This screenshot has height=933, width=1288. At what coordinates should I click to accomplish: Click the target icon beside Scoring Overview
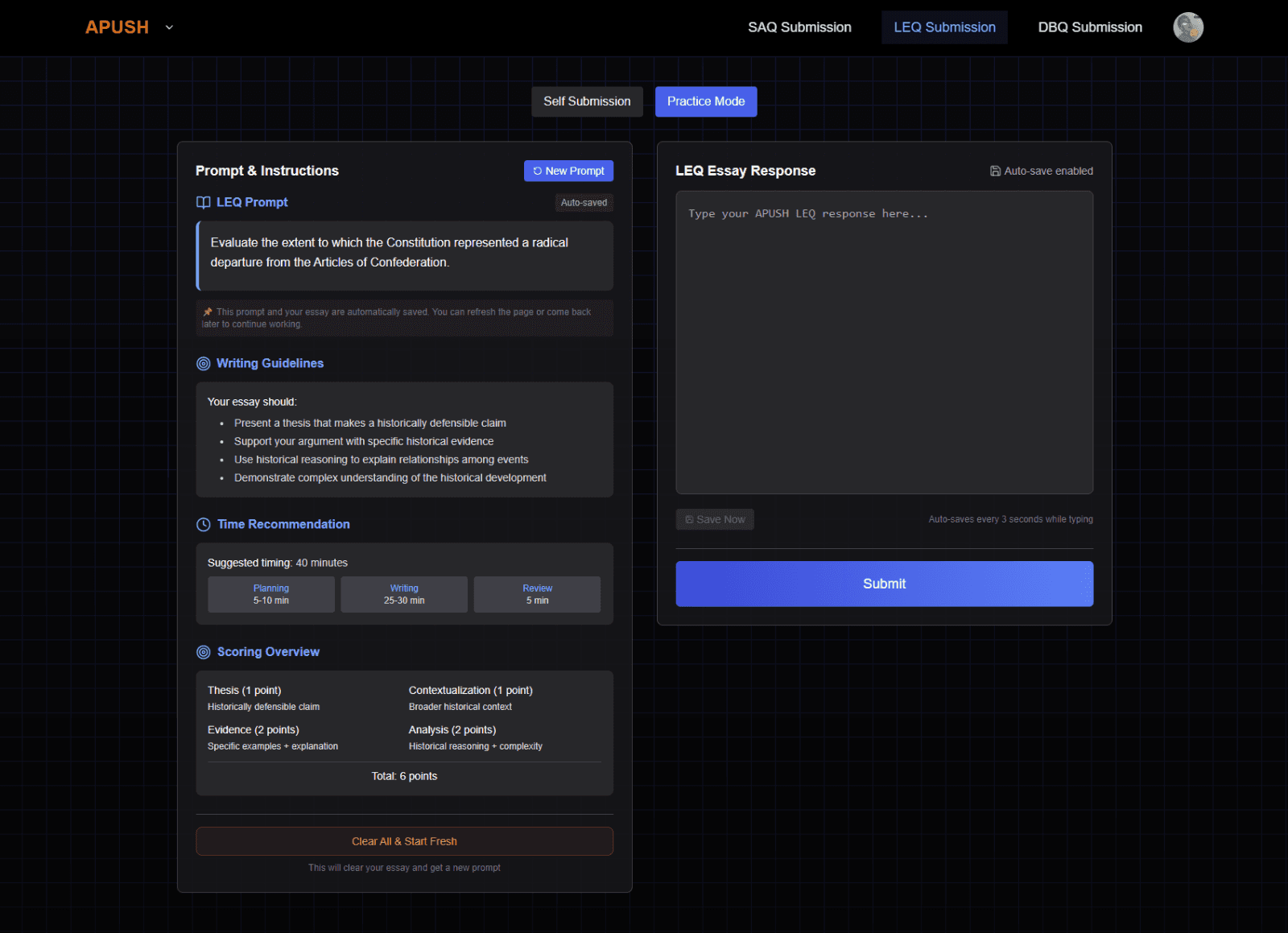204,652
